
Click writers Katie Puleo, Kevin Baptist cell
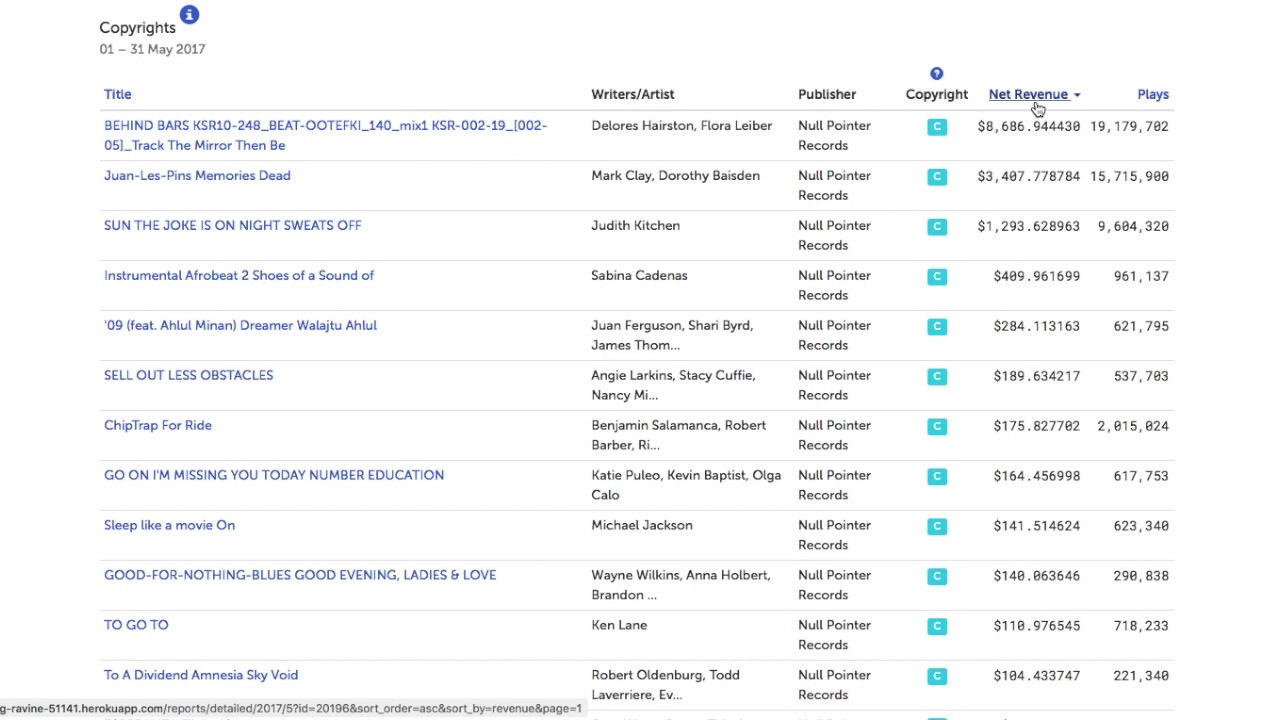686,485
